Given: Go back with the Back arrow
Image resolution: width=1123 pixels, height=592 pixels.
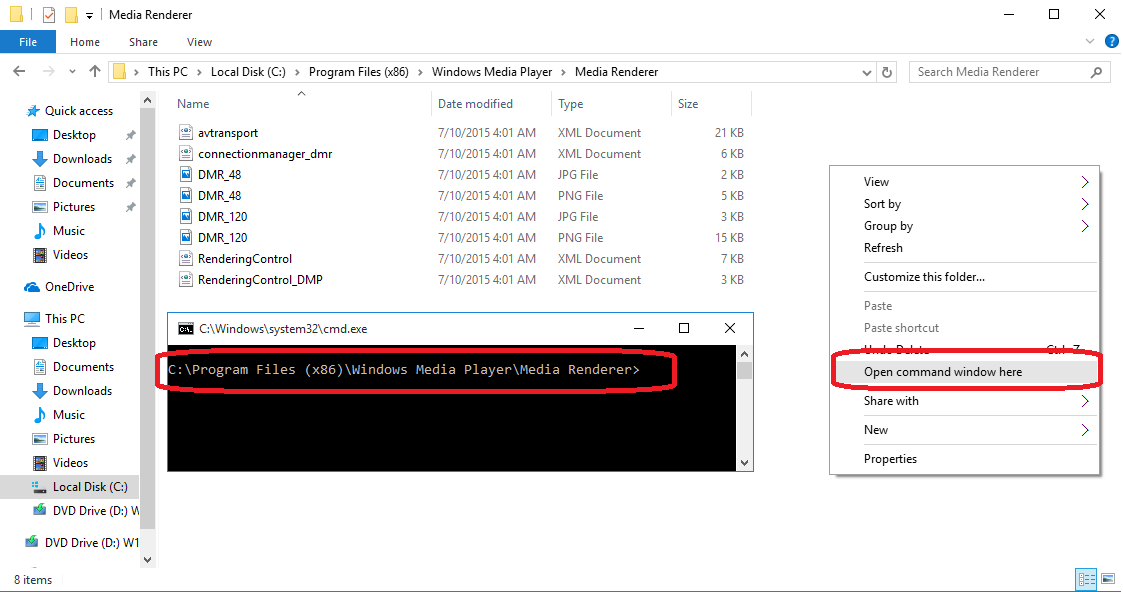Looking at the screenshot, I should point(19,72).
